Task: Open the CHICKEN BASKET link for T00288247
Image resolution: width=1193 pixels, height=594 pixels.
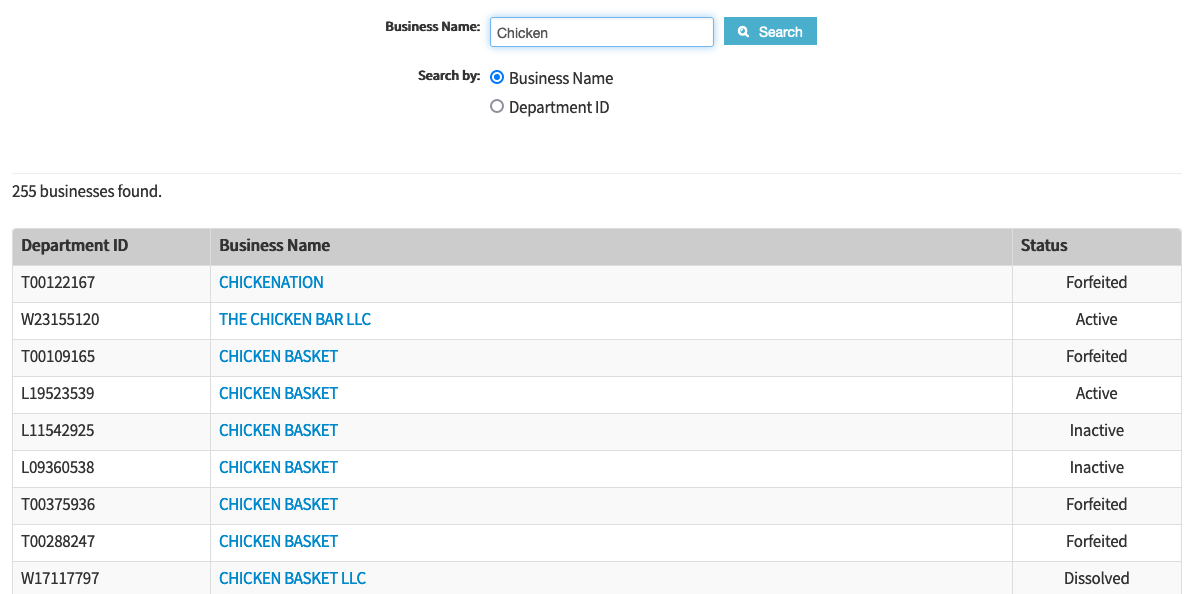Action: coord(278,542)
